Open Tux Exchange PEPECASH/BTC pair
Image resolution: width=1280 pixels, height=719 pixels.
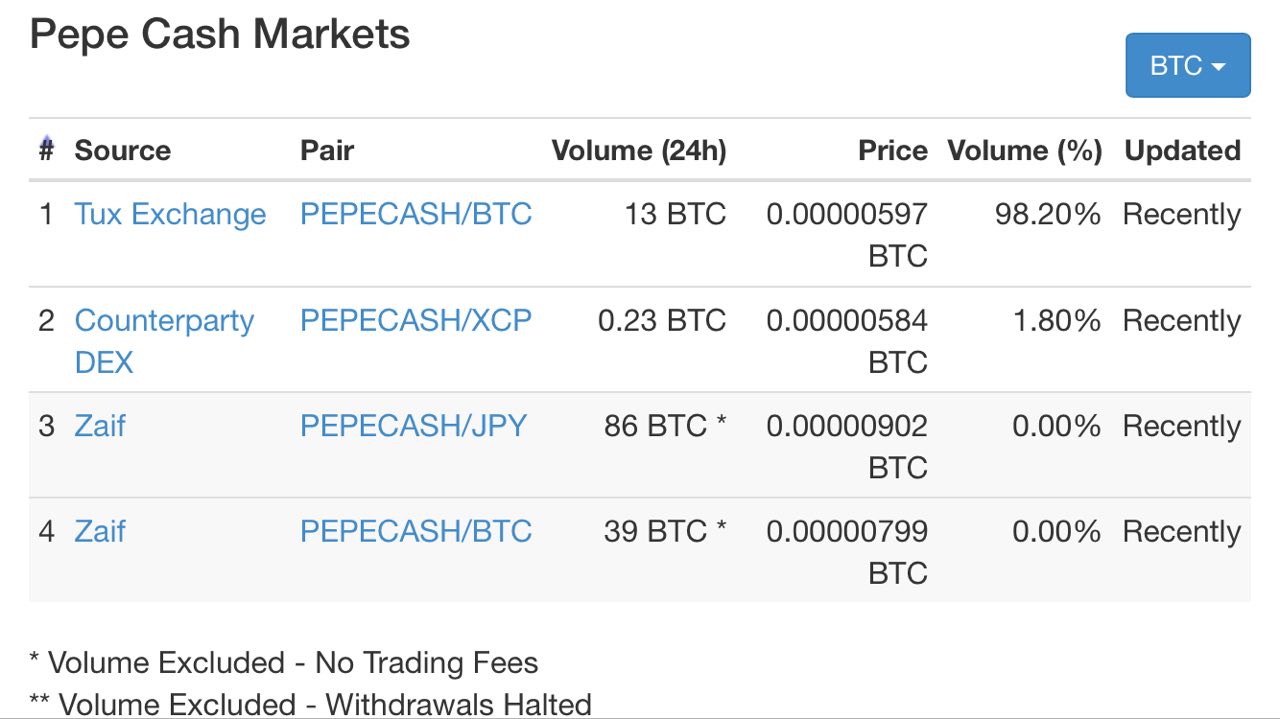416,214
